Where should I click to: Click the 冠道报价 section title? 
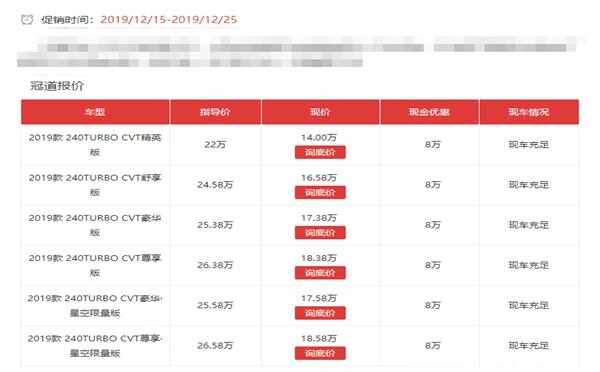pos(57,86)
